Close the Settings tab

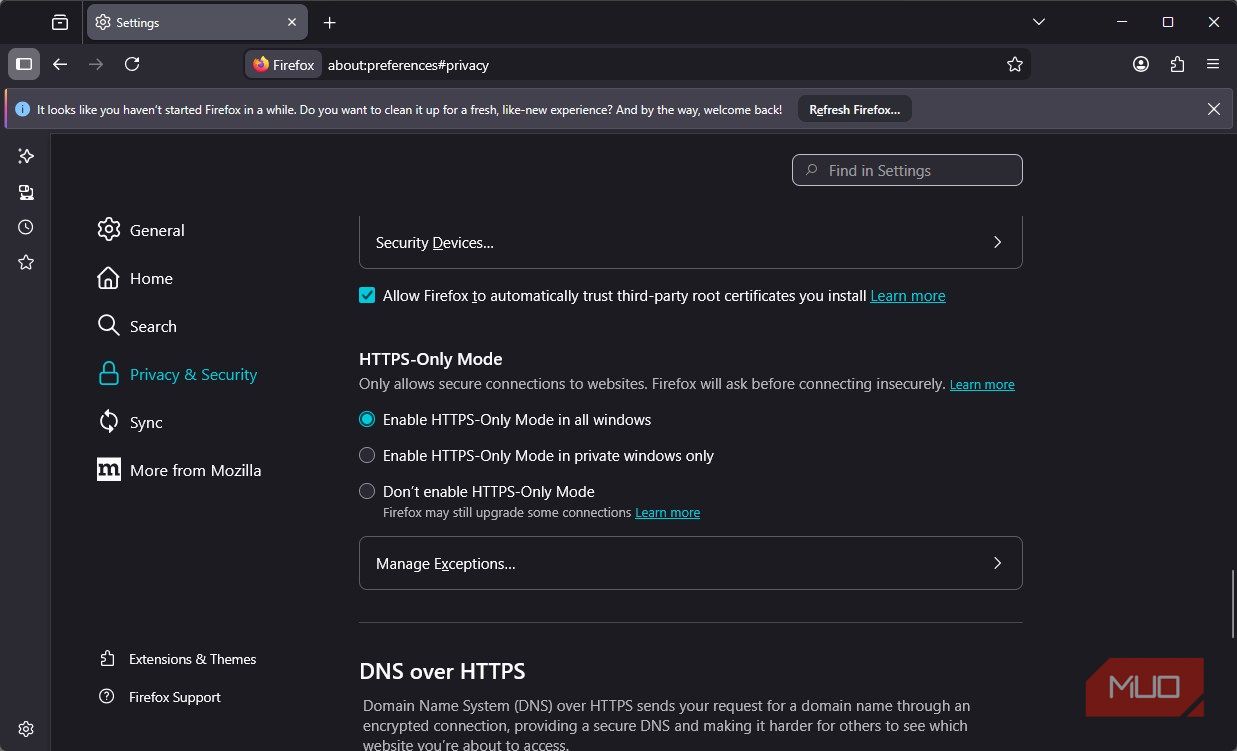click(292, 22)
